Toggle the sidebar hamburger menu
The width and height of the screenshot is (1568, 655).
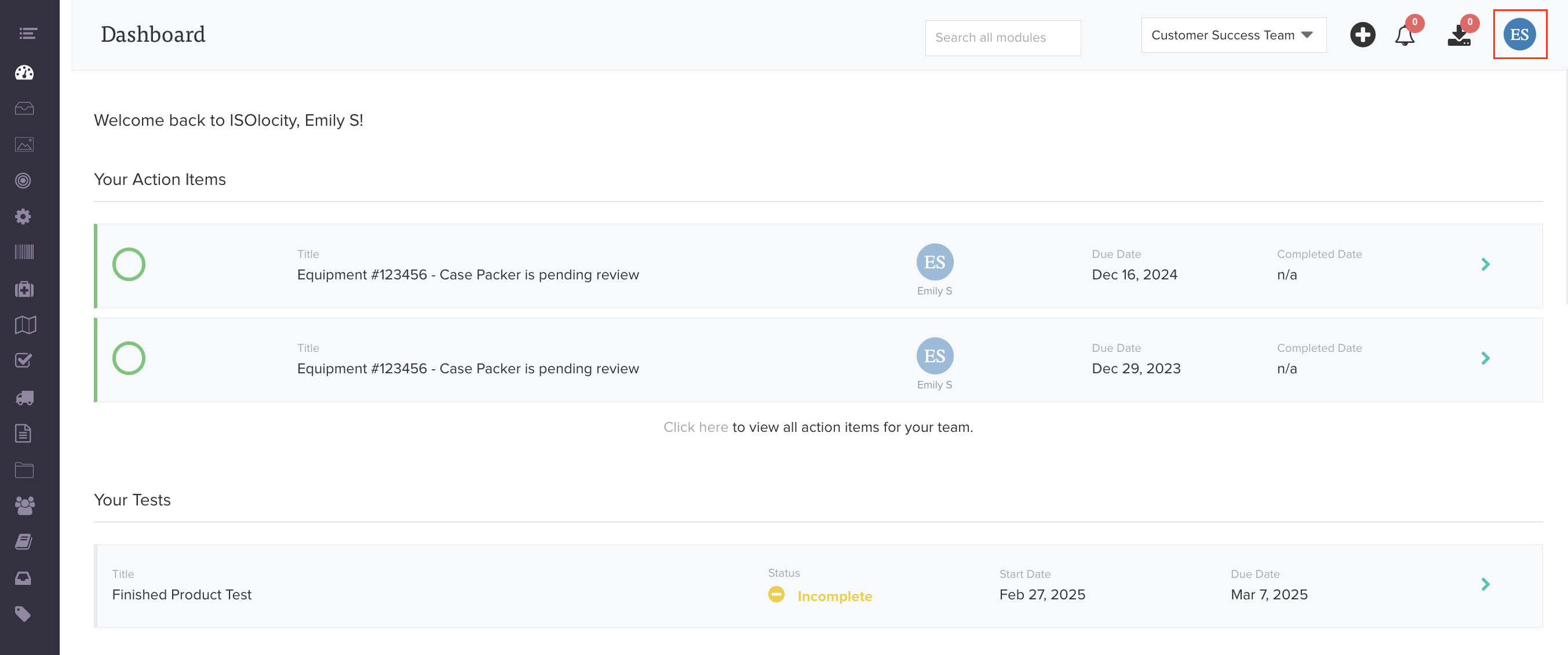tap(28, 34)
